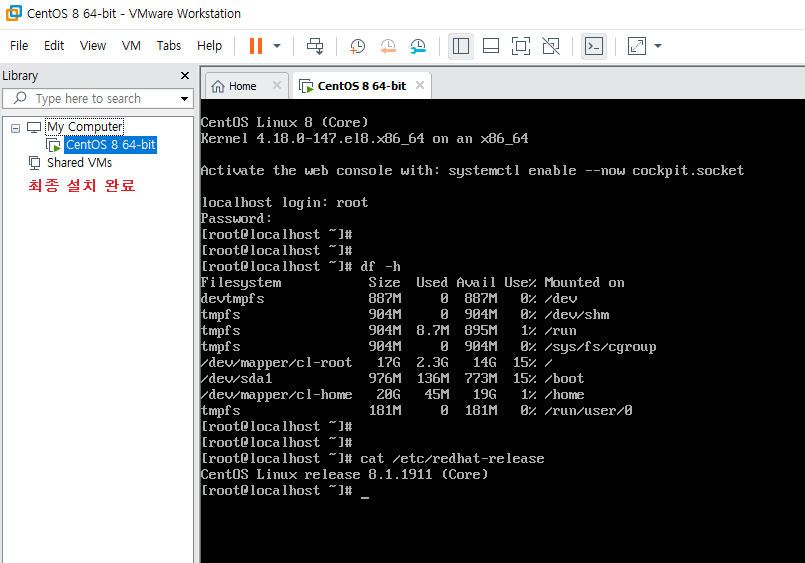Toggle Unity mode icon
This screenshot has height=563, width=805.
(551, 46)
